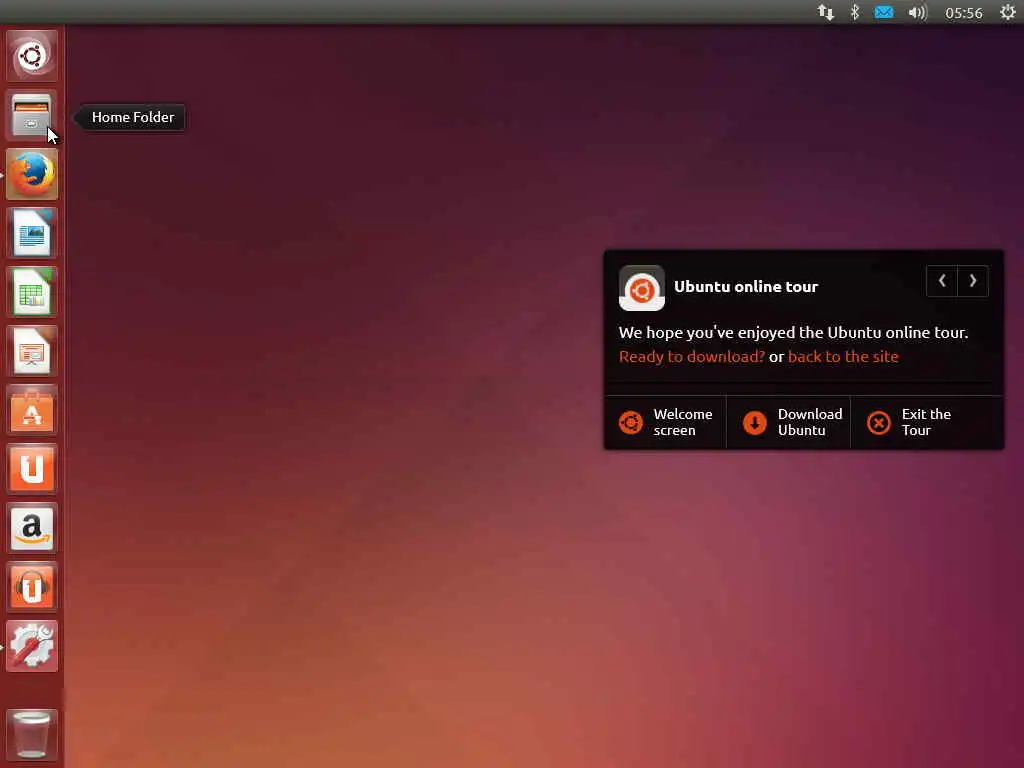Click the 'Ubuntu online tour' heading
Viewport: 1024px width, 768px height.
(x=746, y=287)
